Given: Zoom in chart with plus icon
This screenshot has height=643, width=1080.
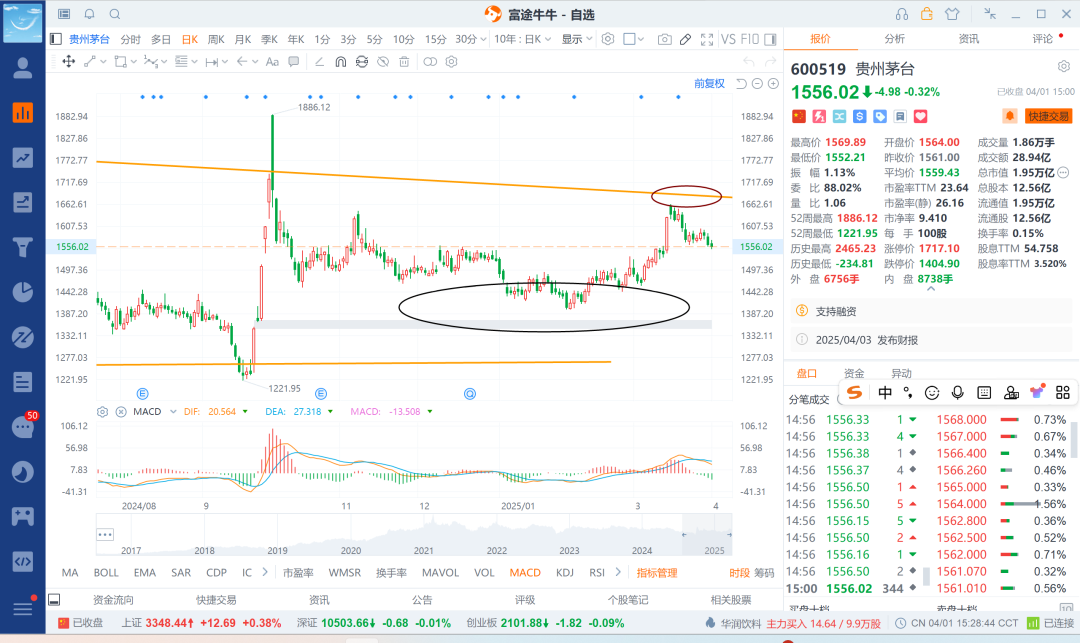Looking at the screenshot, I should (773, 83).
